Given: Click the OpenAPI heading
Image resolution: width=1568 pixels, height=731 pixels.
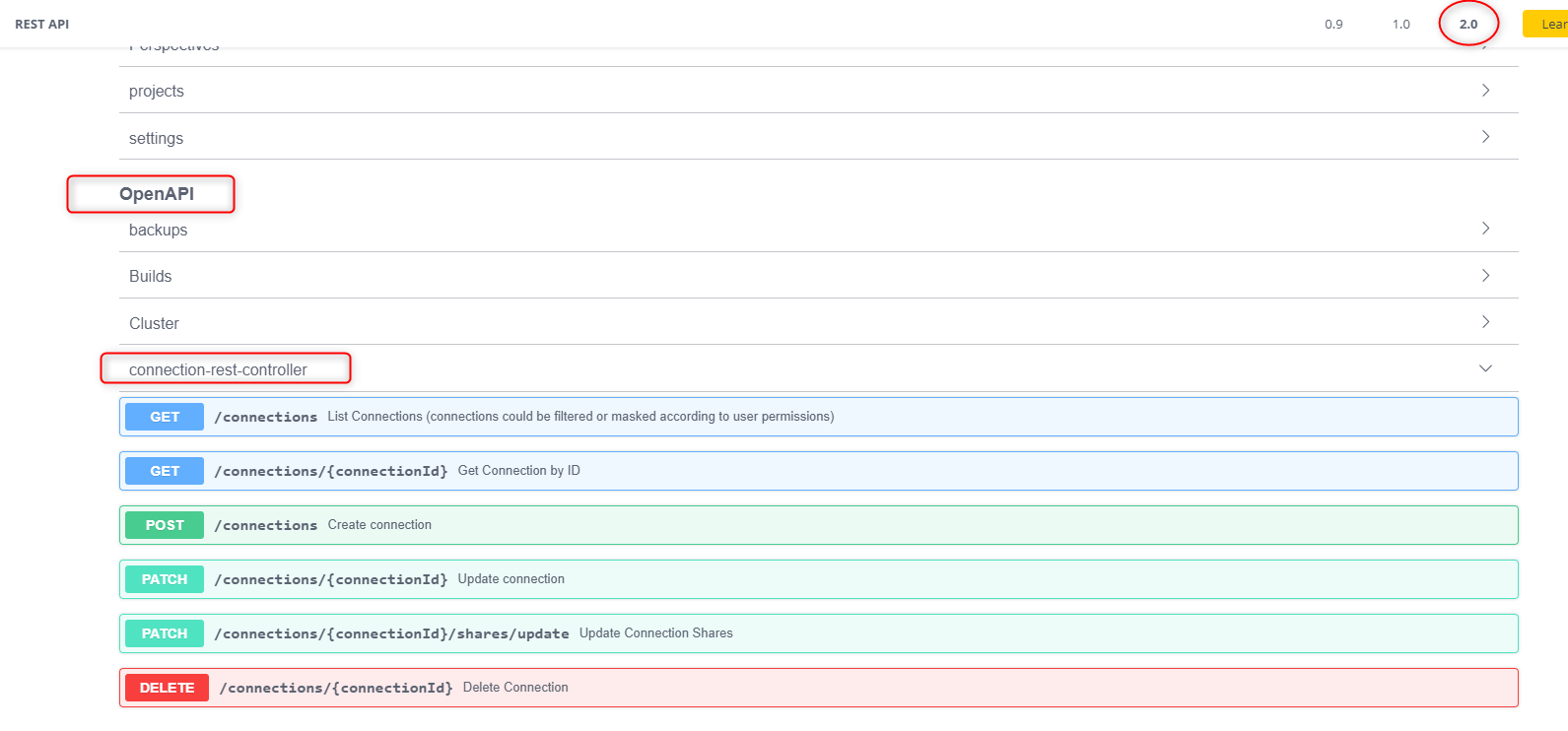Looking at the screenshot, I should [157, 194].
